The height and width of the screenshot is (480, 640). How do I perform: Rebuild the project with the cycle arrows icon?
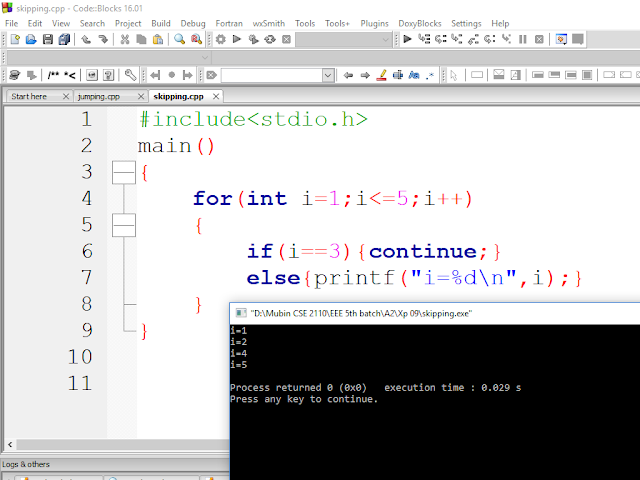tap(270, 39)
